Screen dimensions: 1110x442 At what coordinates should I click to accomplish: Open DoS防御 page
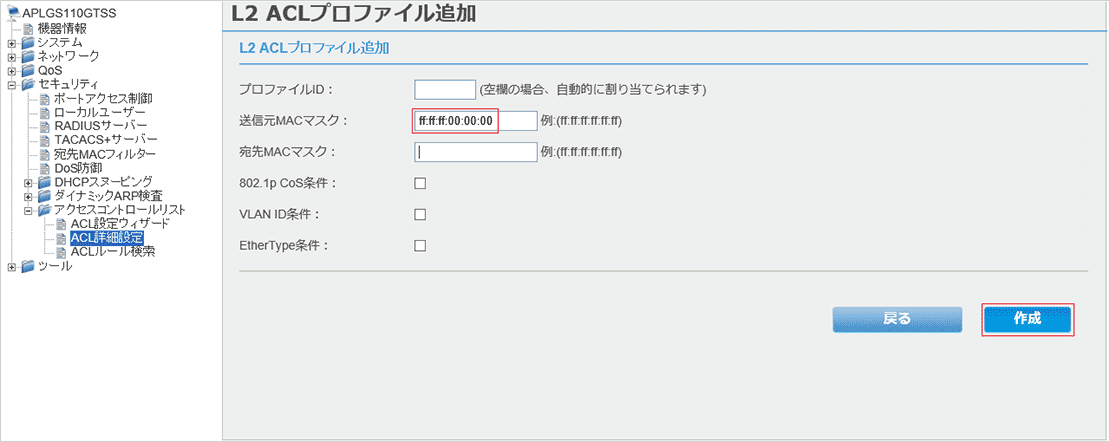pyautogui.click(x=78, y=168)
